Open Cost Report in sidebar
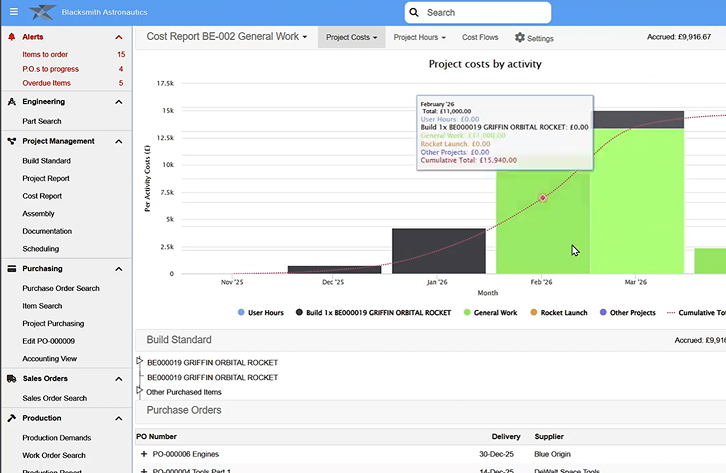726x473 pixels. click(x=42, y=196)
